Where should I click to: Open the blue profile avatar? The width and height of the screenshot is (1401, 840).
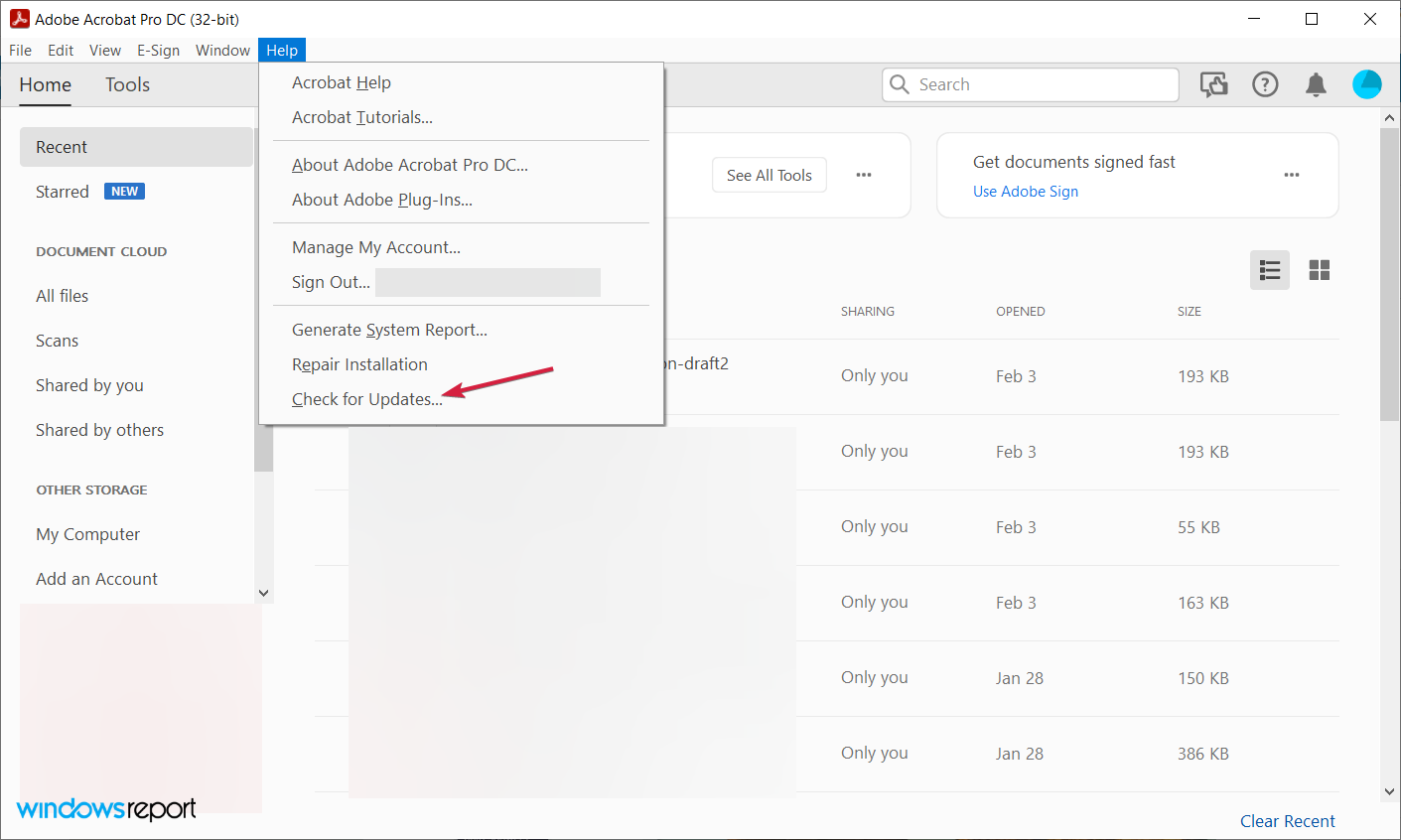click(1366, 85)
